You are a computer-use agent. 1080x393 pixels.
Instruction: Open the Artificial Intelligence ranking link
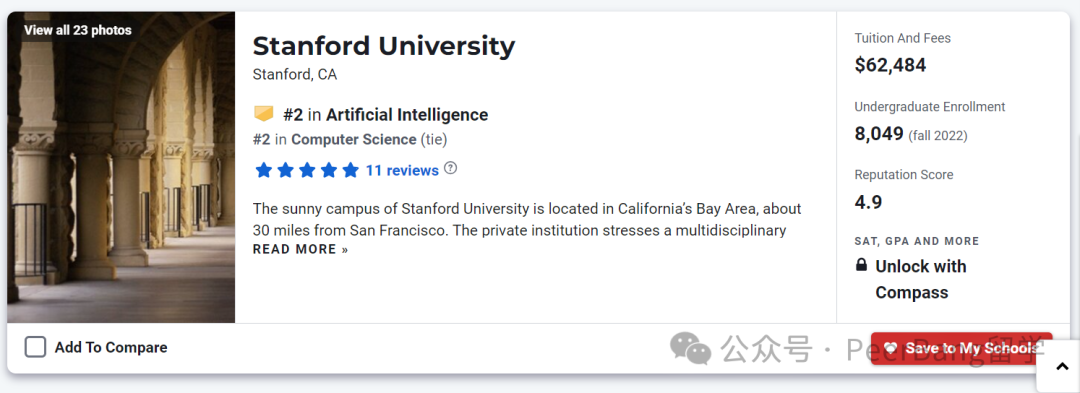click(407, 114)
